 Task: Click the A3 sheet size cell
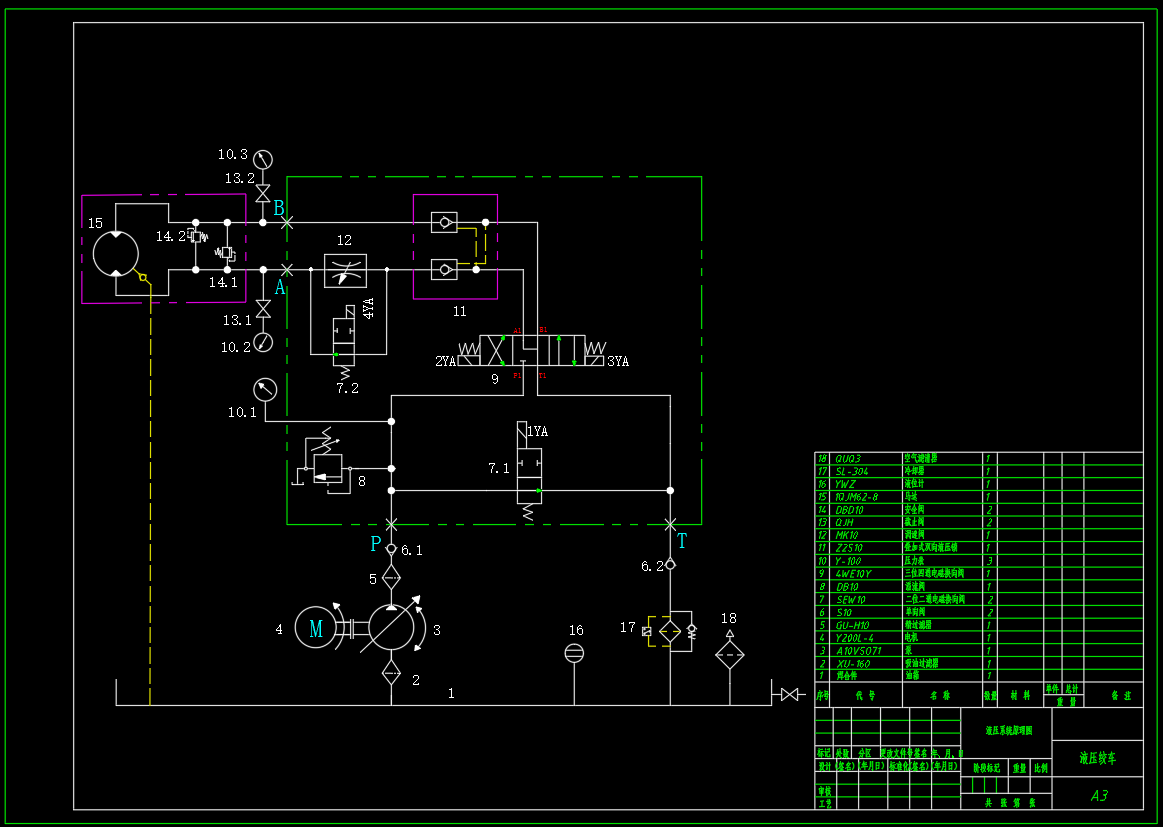(x=1100, y=797)
